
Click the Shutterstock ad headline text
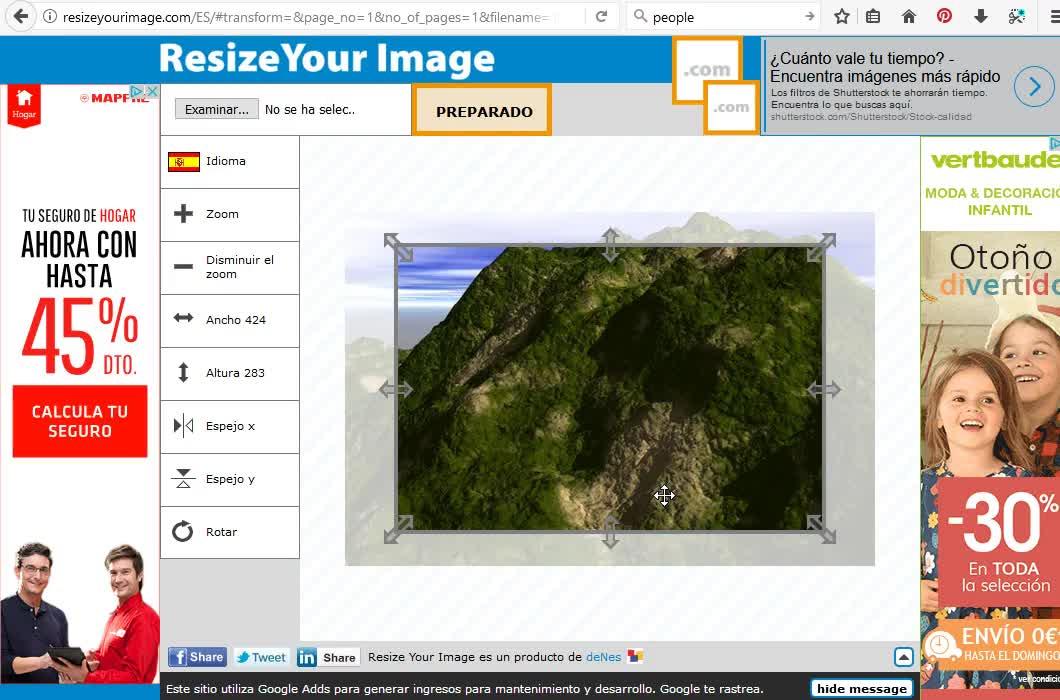coord(885,68)
